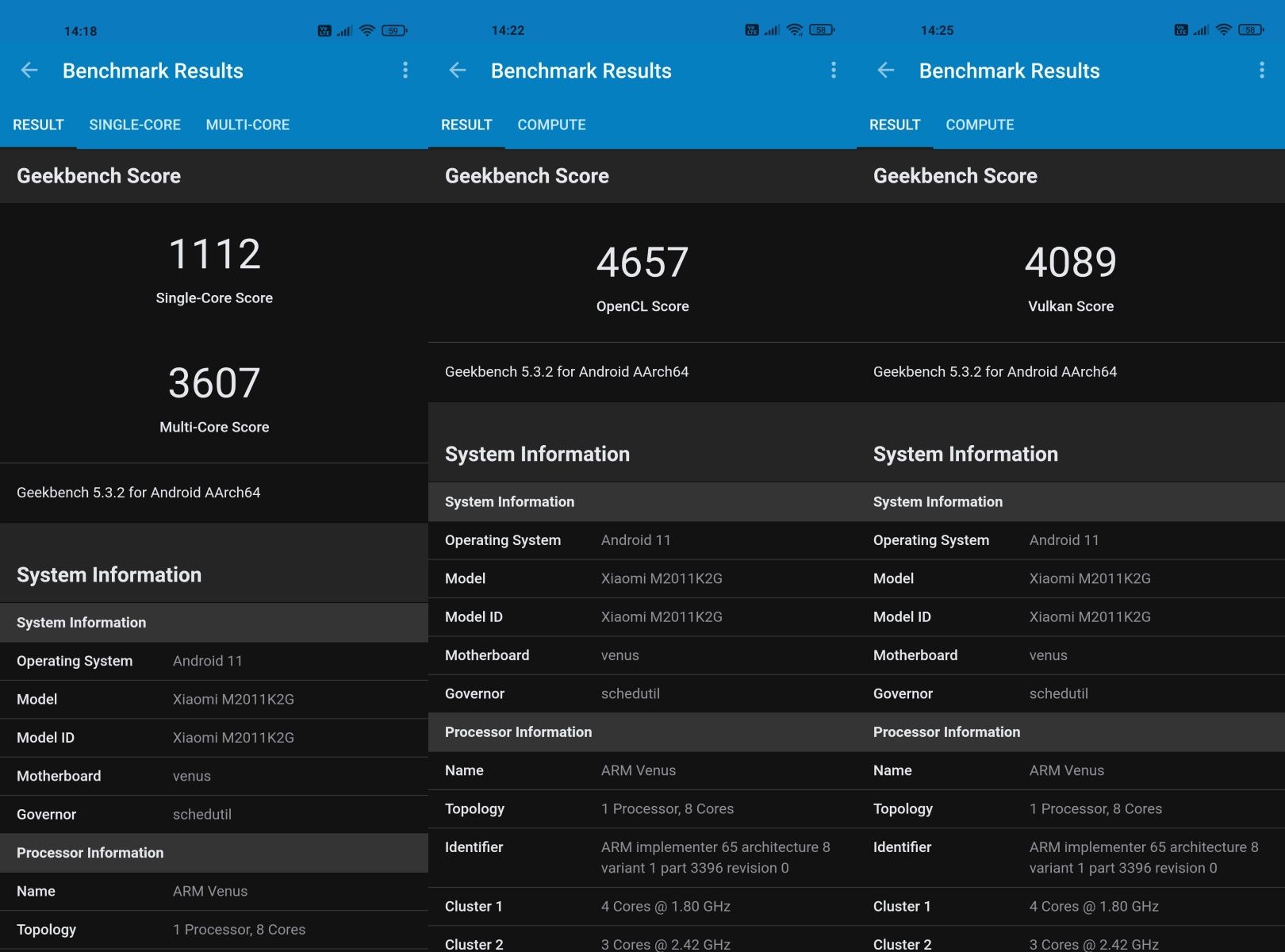This screenshot has height=952, width=1285.
Task: Tap clock reading 14:22 in status bar
Action: pyautogui.click(x=508, y=30)
